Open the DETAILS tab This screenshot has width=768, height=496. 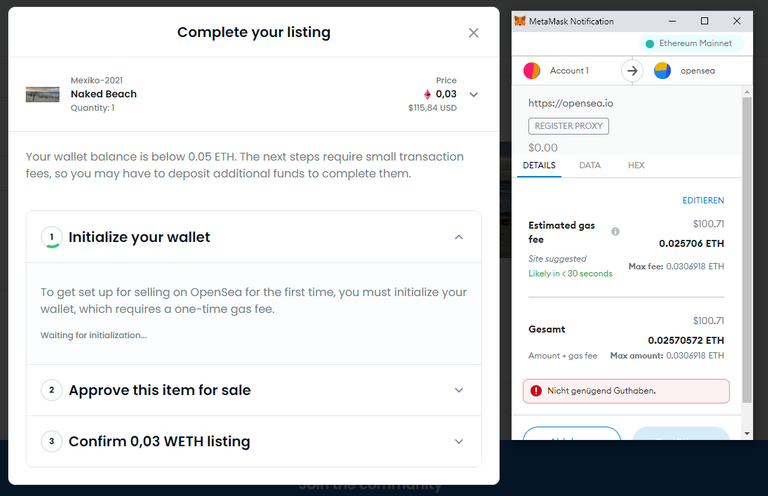(x=539, y=165)
